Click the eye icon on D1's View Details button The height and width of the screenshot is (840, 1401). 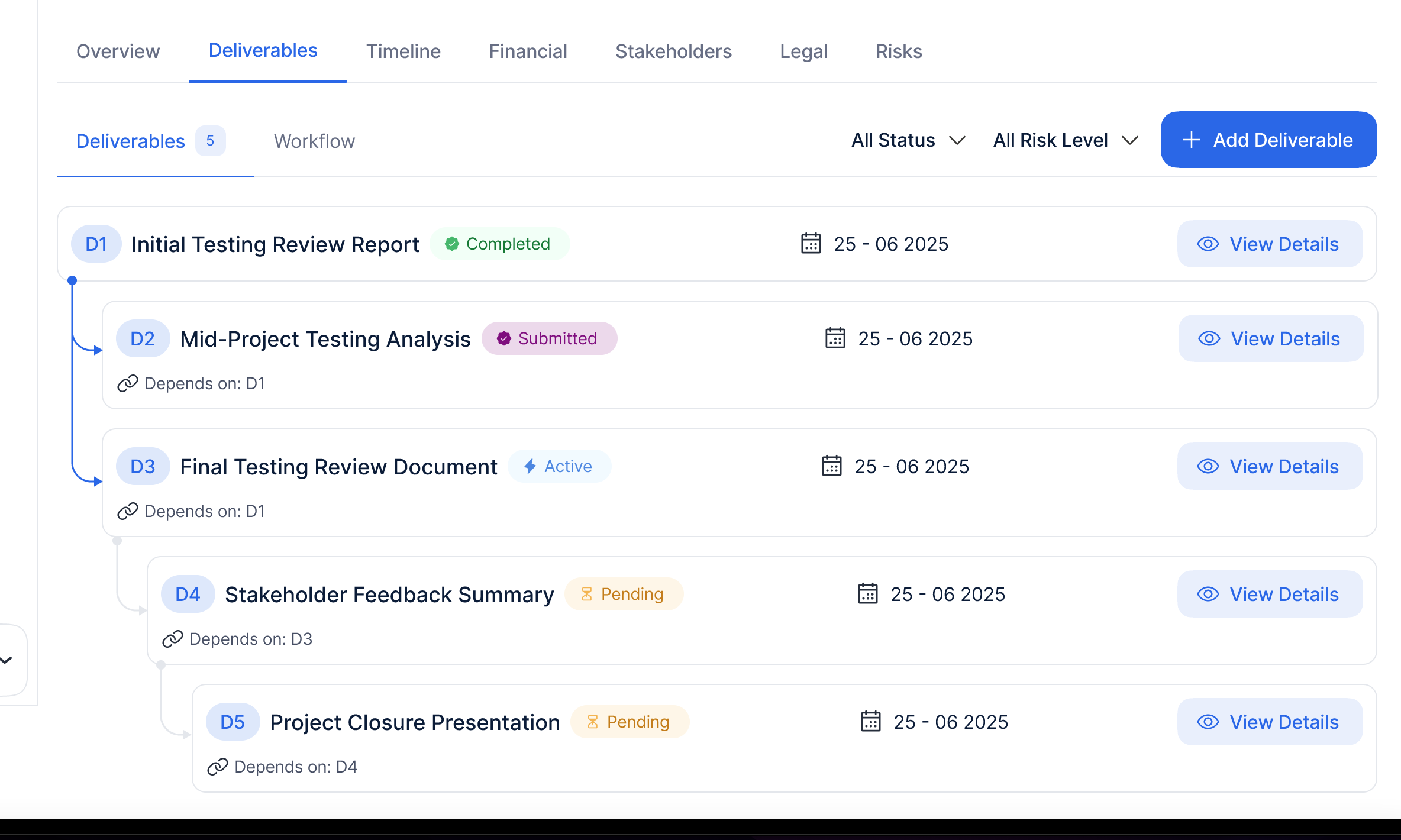coord(1208,244)
